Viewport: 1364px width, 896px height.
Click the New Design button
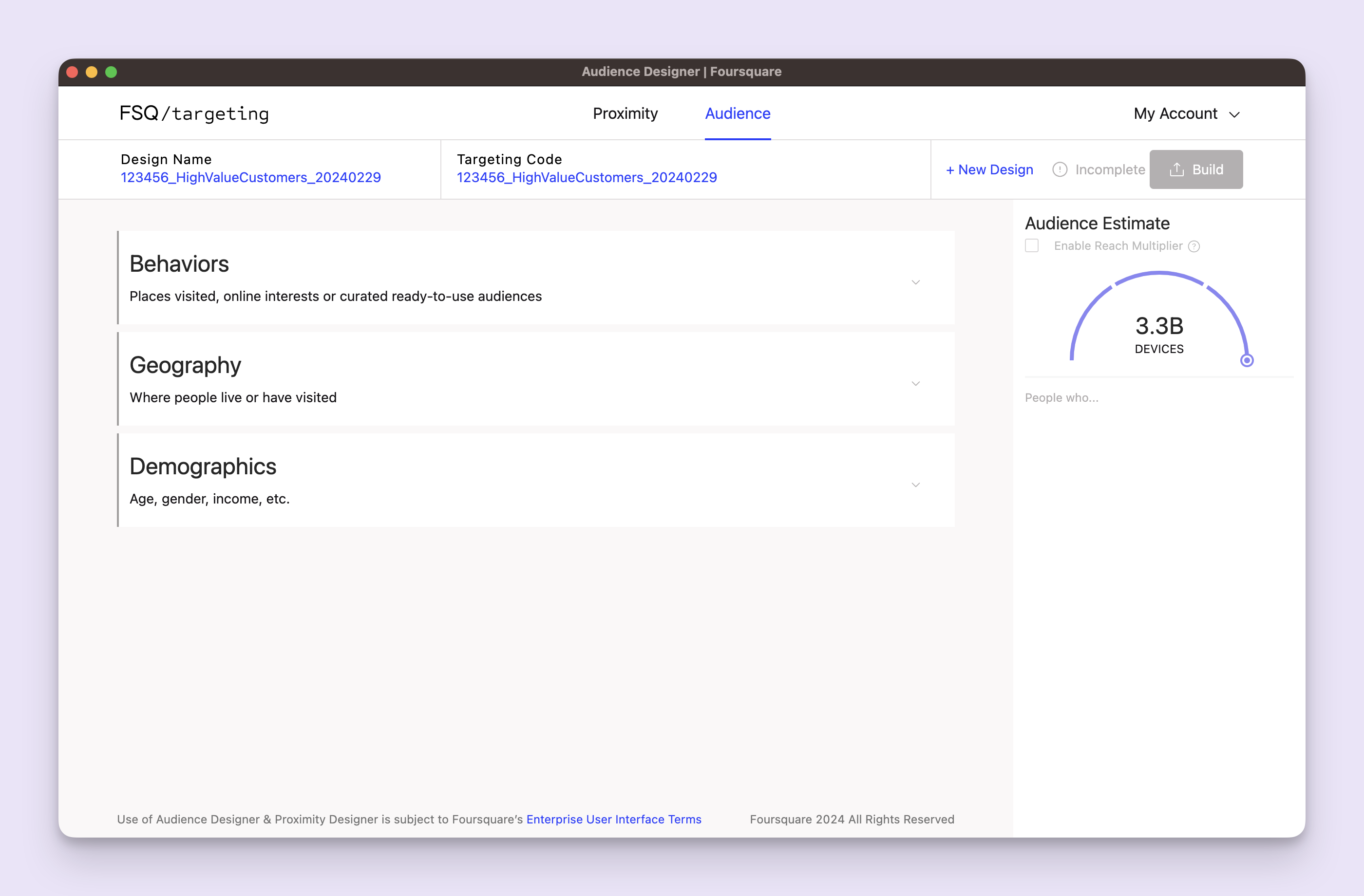coord(990,169)
